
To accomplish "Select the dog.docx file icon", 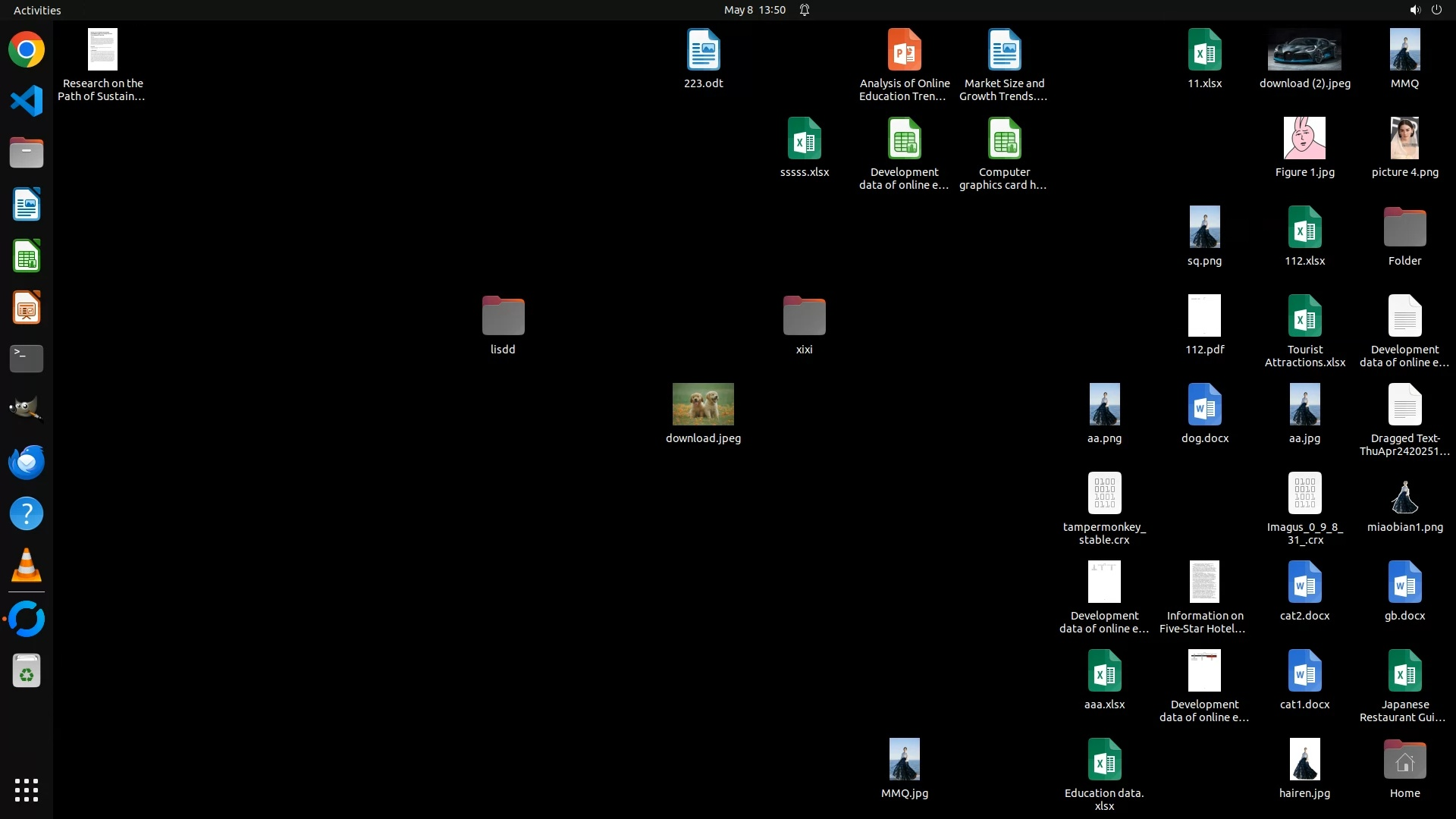I will click(x=1204, y=405).
